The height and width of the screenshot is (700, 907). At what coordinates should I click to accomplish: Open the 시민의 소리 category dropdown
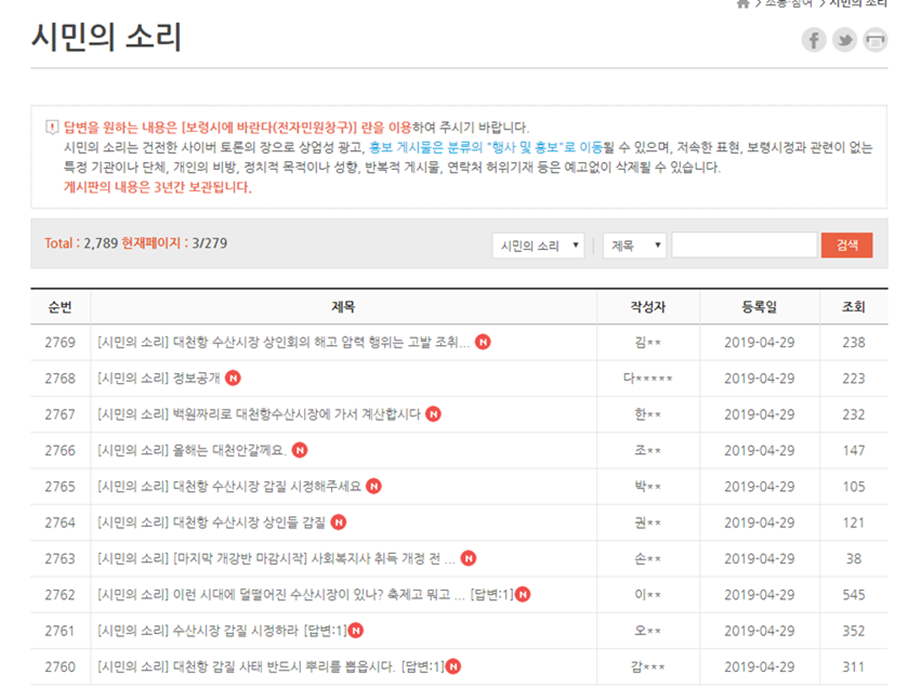click(538, 245)
